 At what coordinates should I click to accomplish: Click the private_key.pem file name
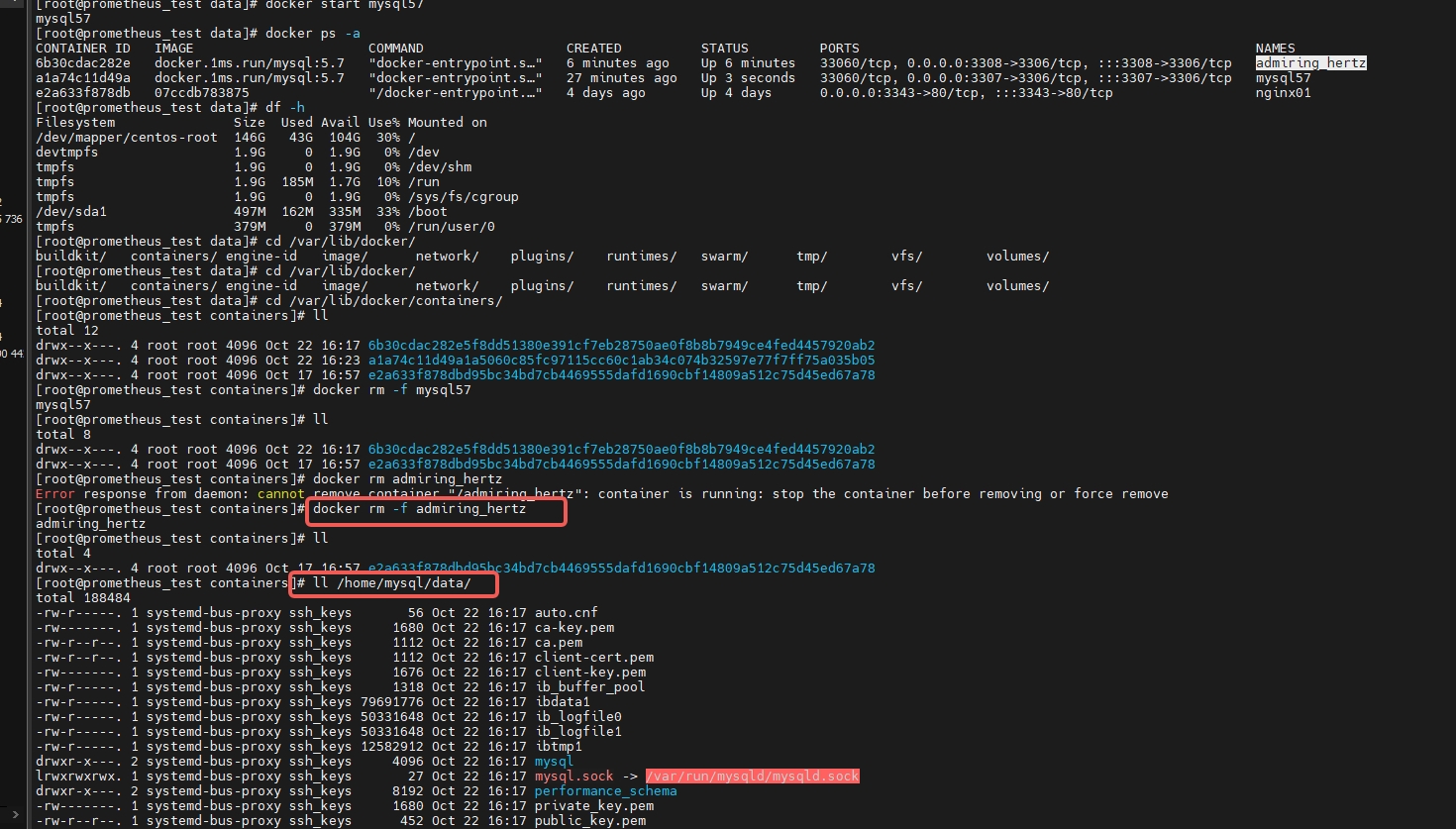(x=593, y=806)
